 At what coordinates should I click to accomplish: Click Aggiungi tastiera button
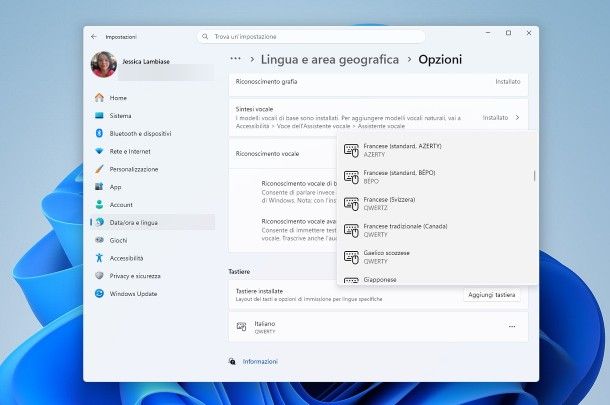492,295
